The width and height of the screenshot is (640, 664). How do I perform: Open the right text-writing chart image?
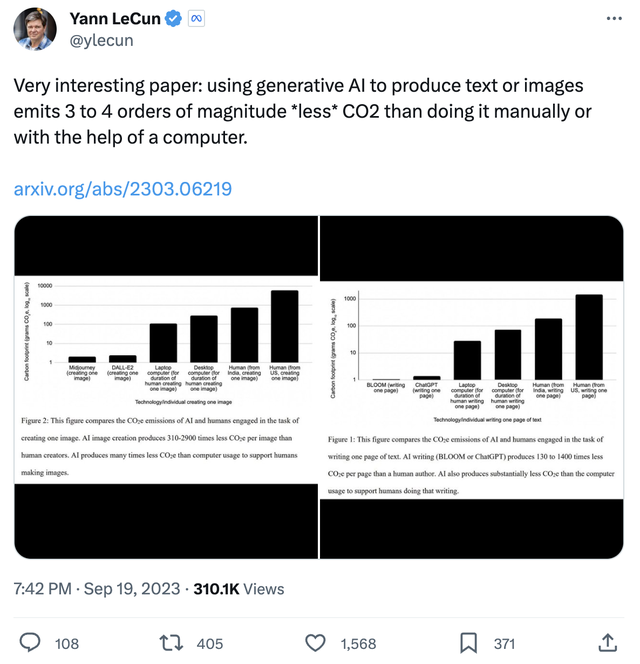[x=472, y=388]
